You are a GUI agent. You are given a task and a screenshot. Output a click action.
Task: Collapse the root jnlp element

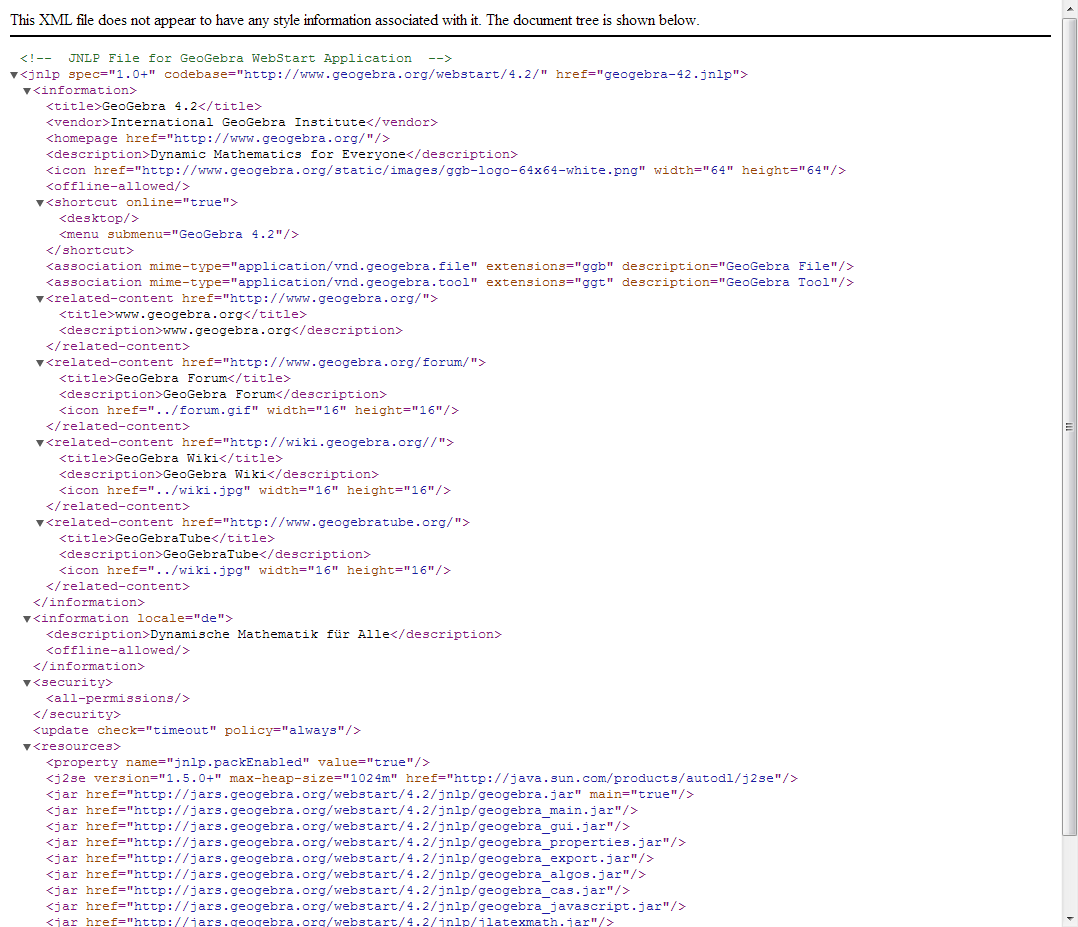click(14, 75)
